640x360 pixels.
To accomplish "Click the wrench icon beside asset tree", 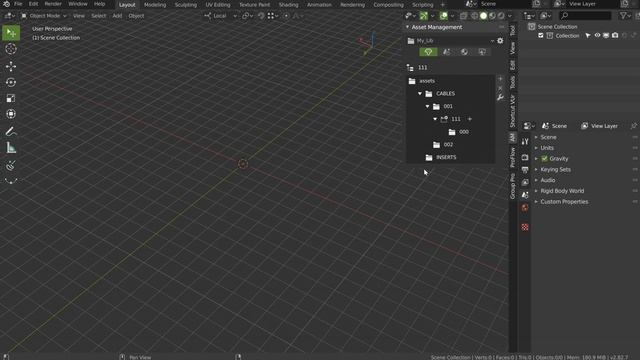I will [500, 98].
